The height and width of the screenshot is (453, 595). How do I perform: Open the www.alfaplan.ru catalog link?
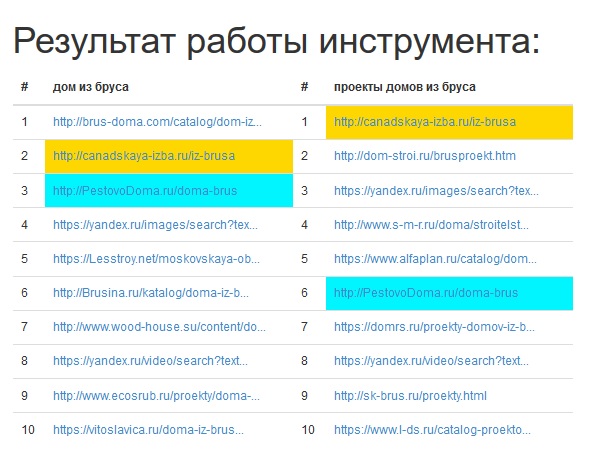pos(435,259)
